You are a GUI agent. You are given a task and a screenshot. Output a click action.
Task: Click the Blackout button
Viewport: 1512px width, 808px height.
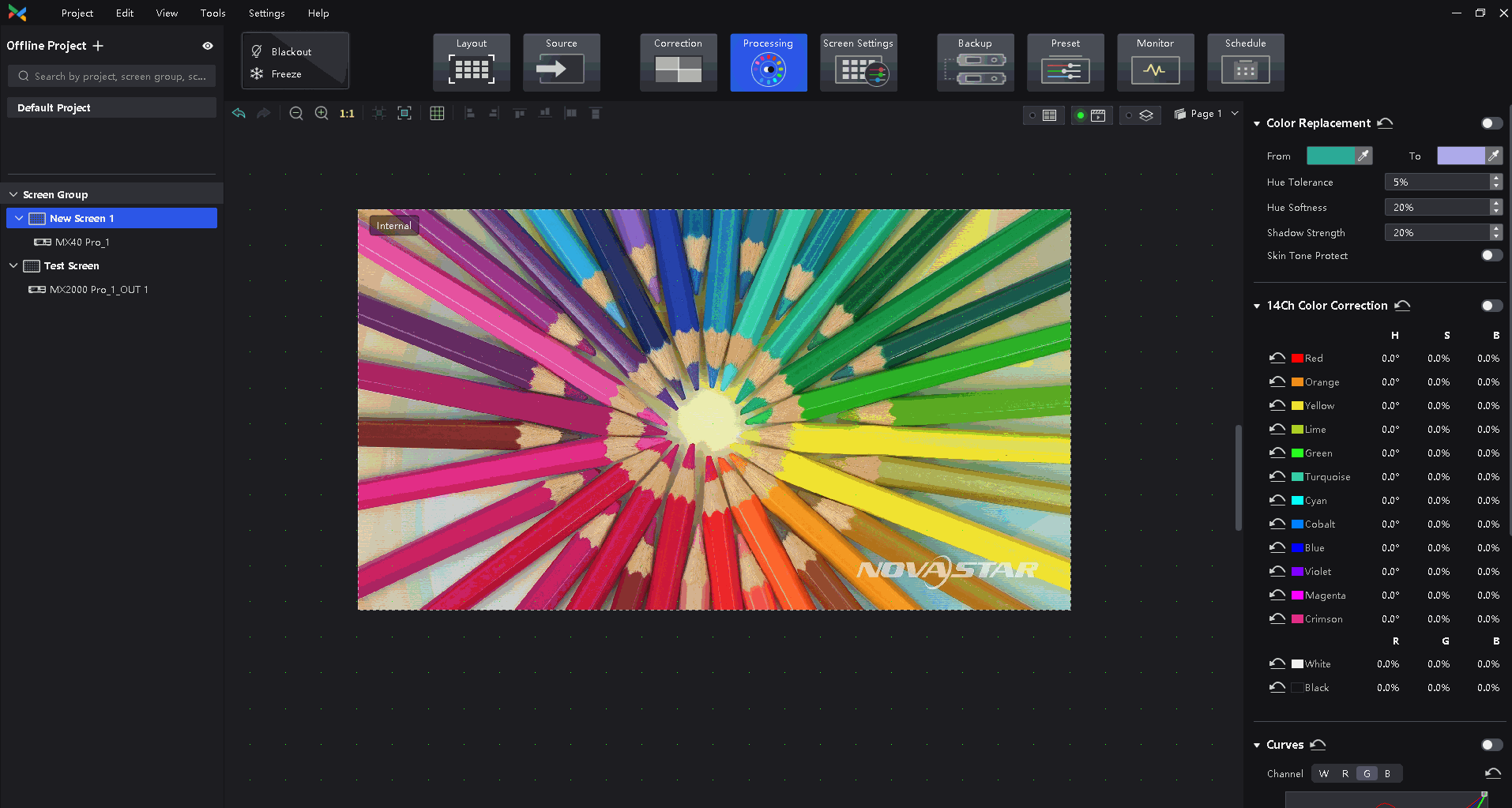click(x=282, y=51)
